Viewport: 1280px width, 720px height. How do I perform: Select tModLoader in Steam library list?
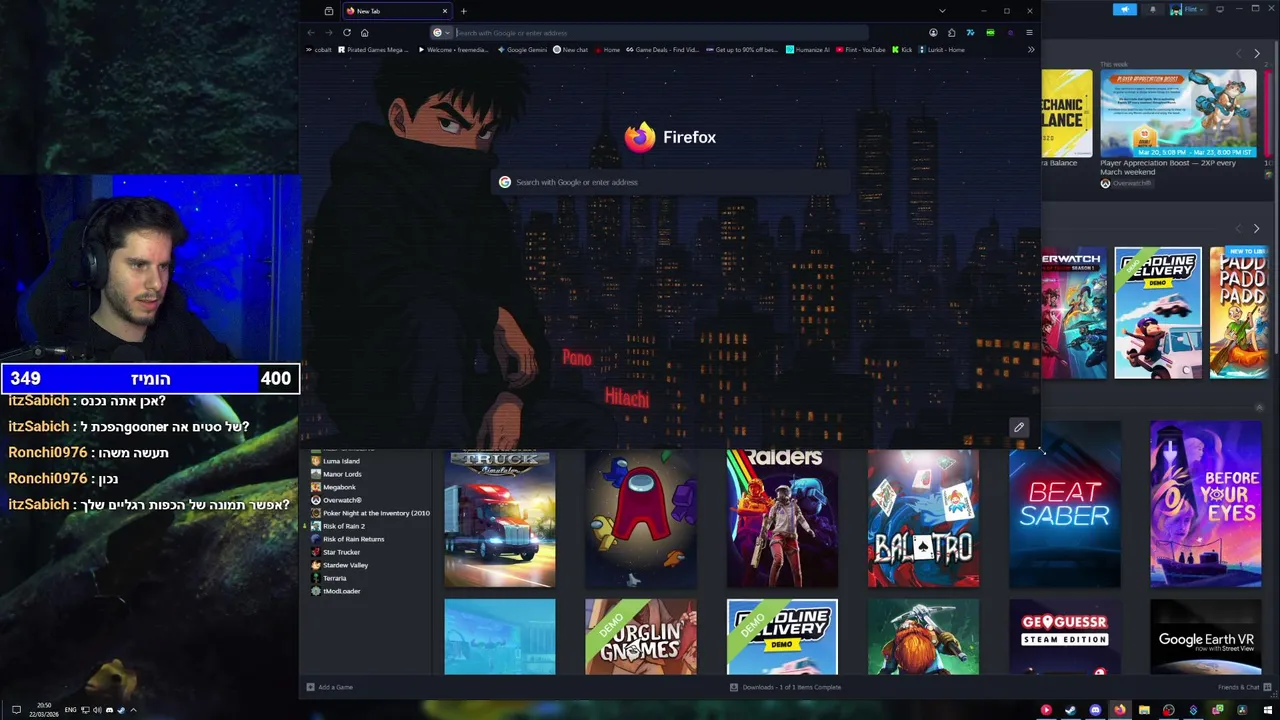[336, 591]
